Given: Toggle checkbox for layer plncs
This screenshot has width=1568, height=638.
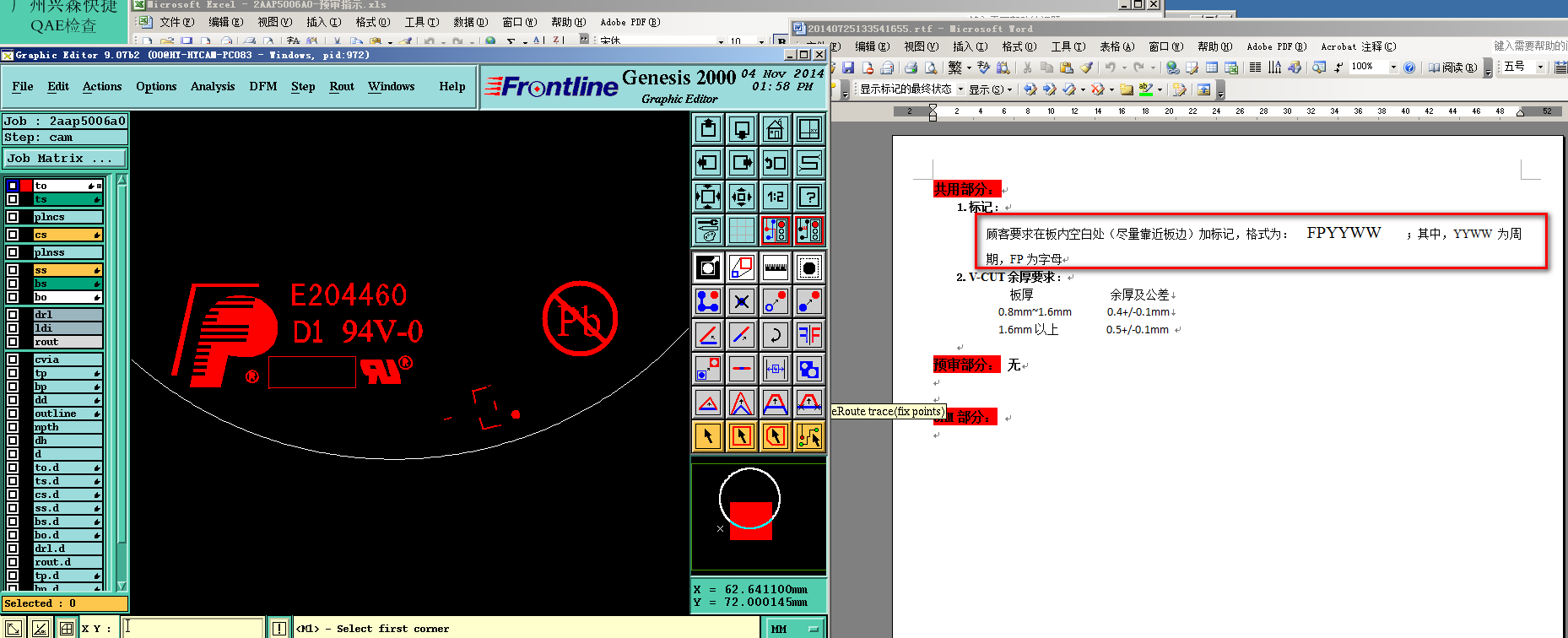Looking at the screenshot, I should tap(13, 217).
